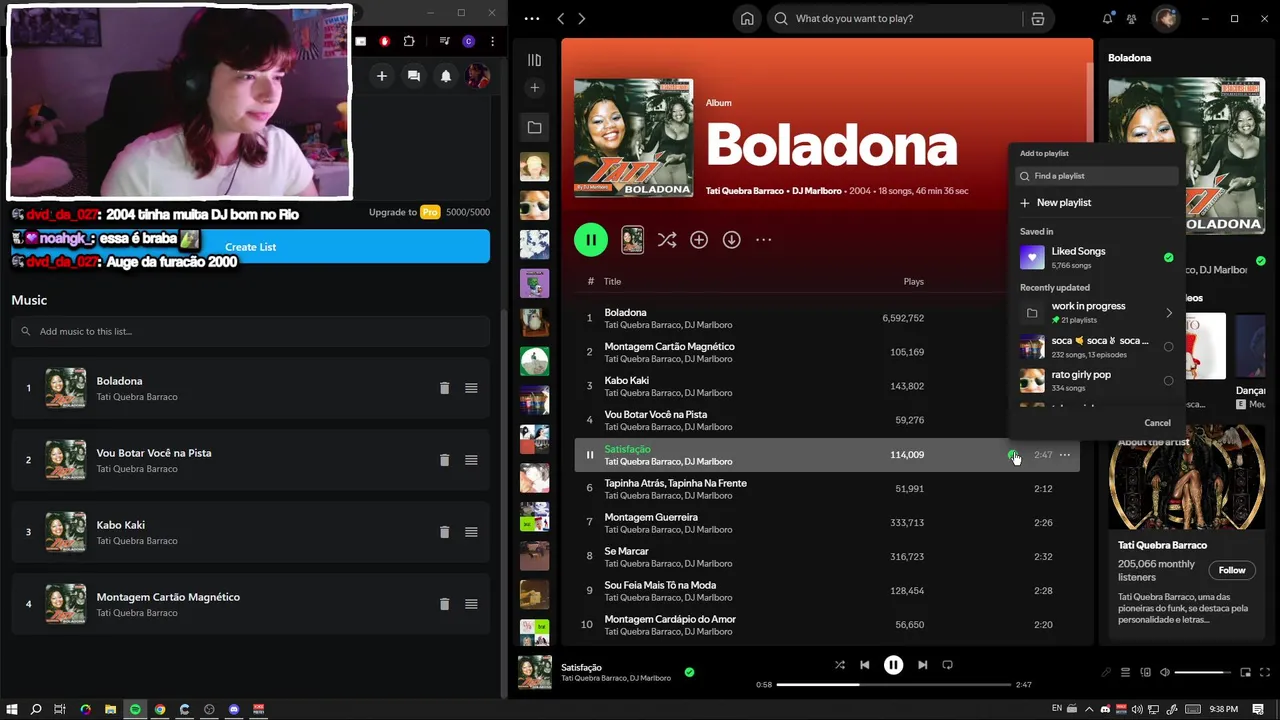Delete Vou Botar Você na Pista from the list
Screen dimensions: 1280x720
pos(444,460)
